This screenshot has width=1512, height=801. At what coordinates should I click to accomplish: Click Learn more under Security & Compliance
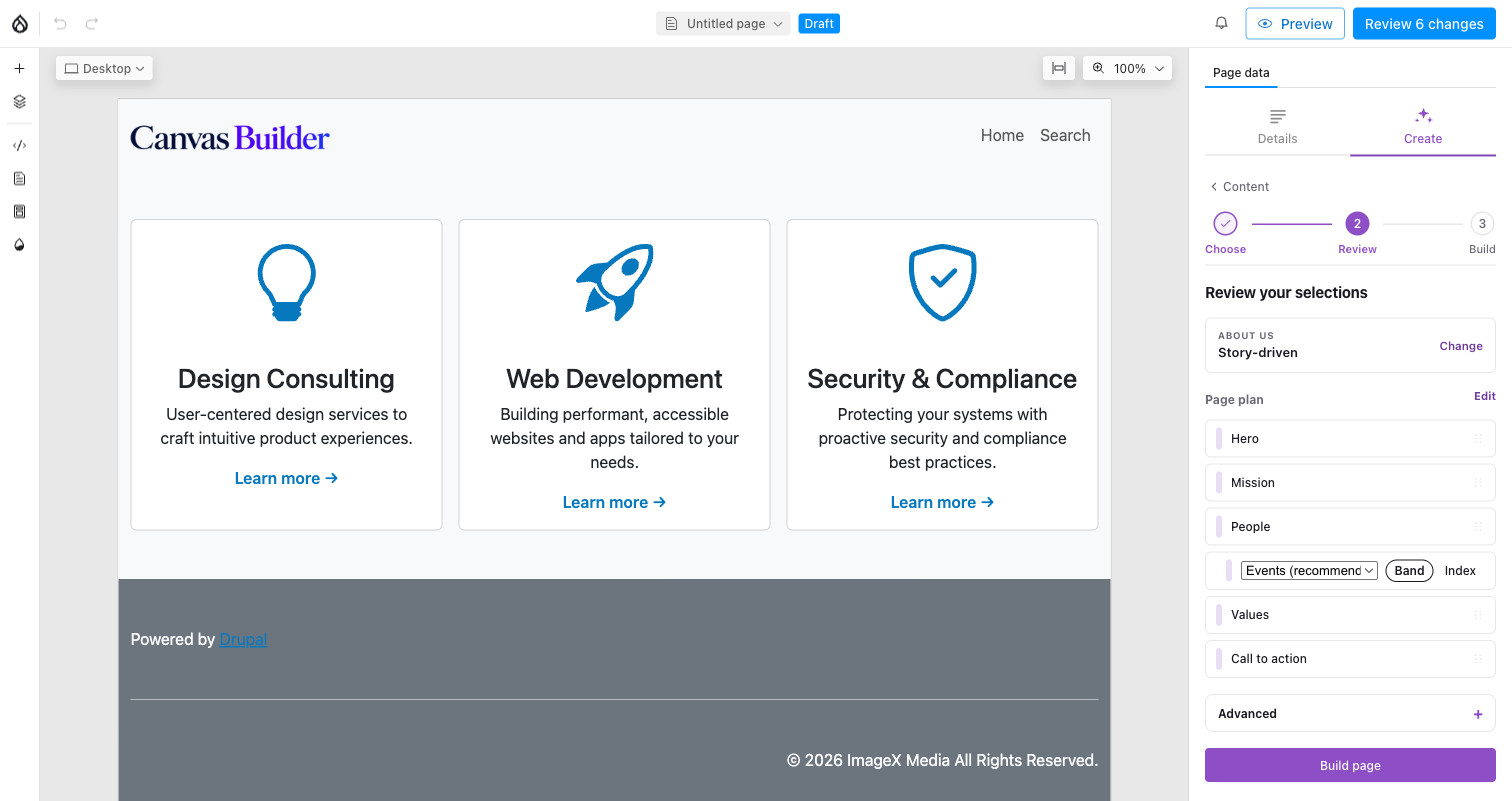(x=942, y=503)
